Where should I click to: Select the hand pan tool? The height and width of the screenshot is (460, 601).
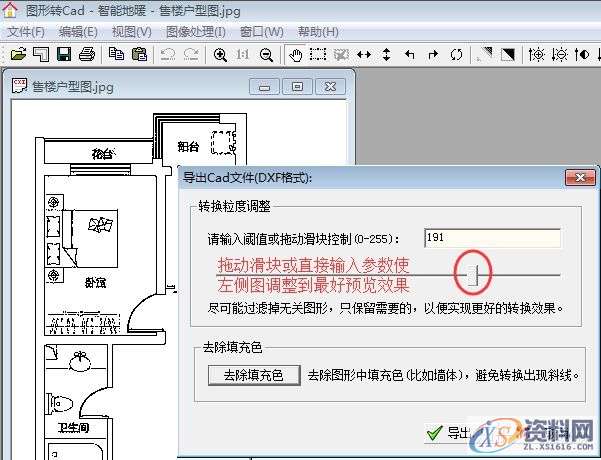tap(295, 54)
